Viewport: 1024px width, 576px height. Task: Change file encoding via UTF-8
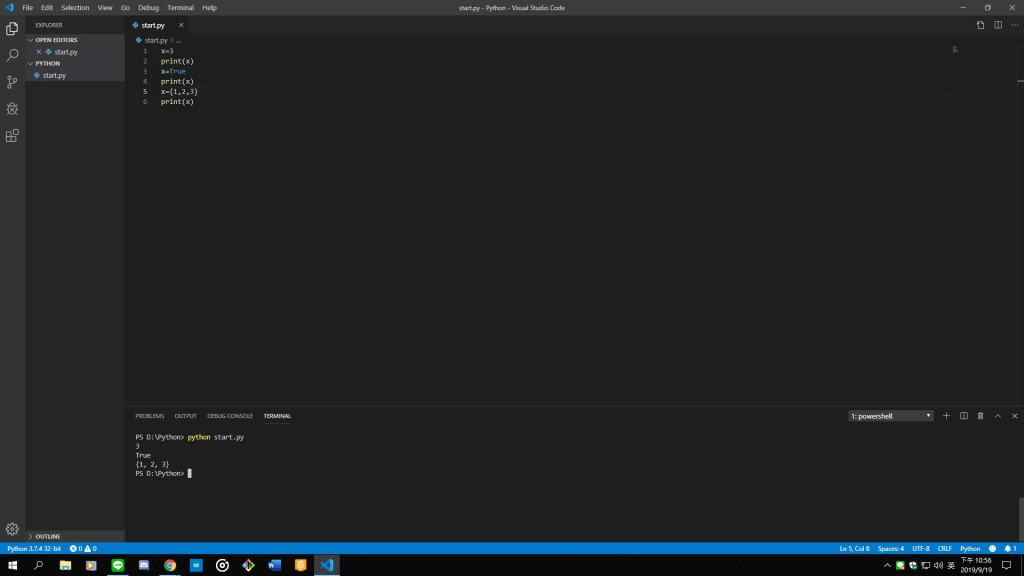[921, 549]
